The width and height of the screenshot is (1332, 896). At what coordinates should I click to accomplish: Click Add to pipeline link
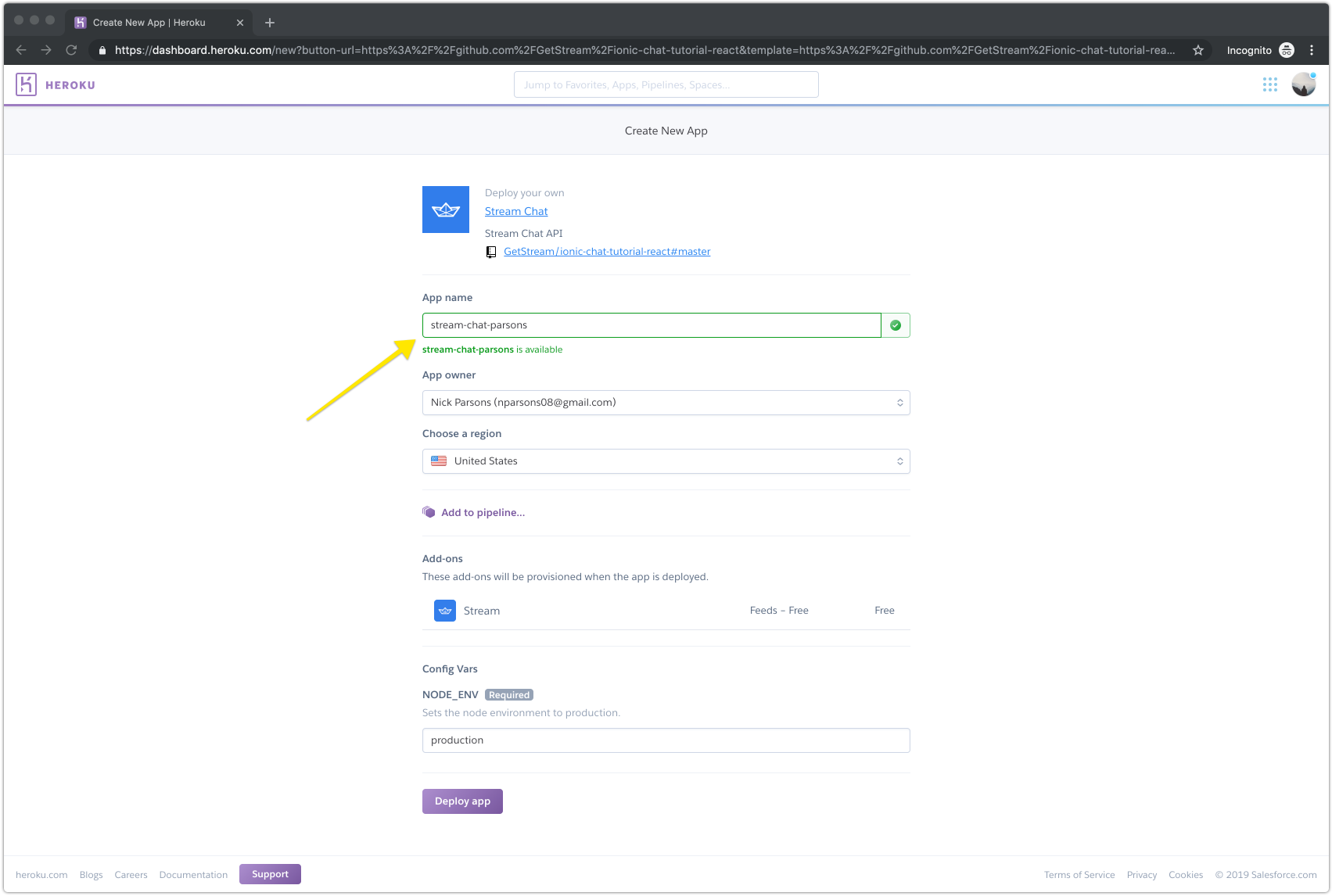point(483,513)
